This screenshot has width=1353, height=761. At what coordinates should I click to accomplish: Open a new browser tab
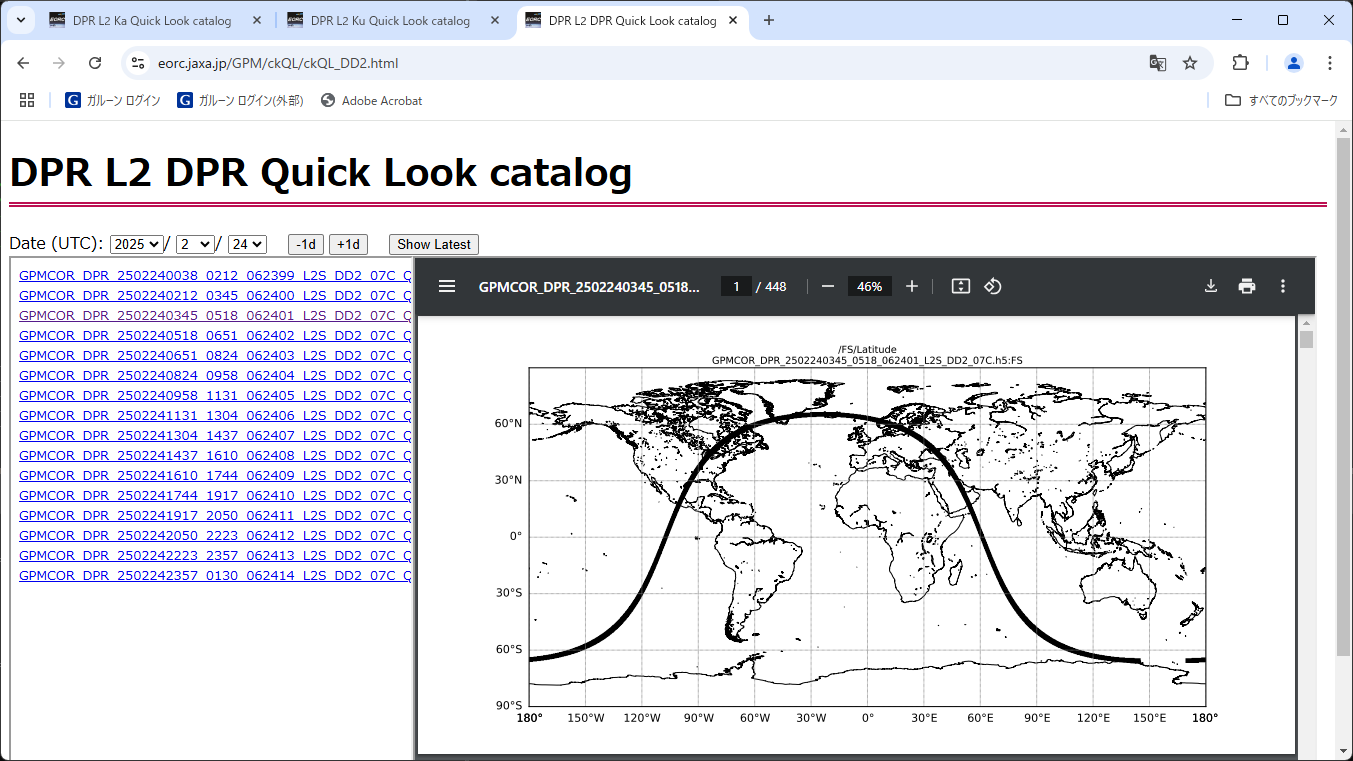click(x=769, y=20)
